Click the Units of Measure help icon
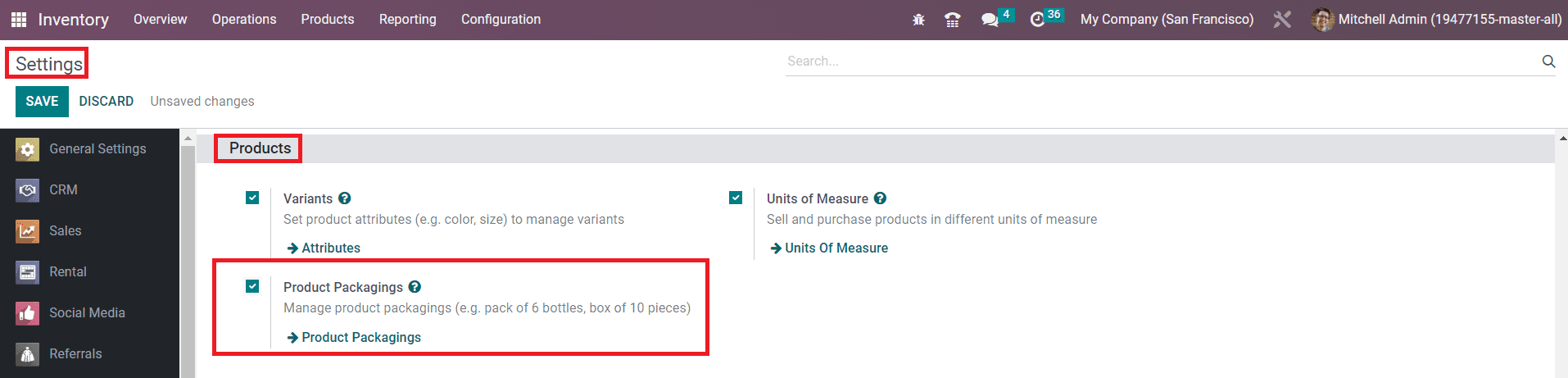The height and width of the screenshot is (378, 1568). 881,198
